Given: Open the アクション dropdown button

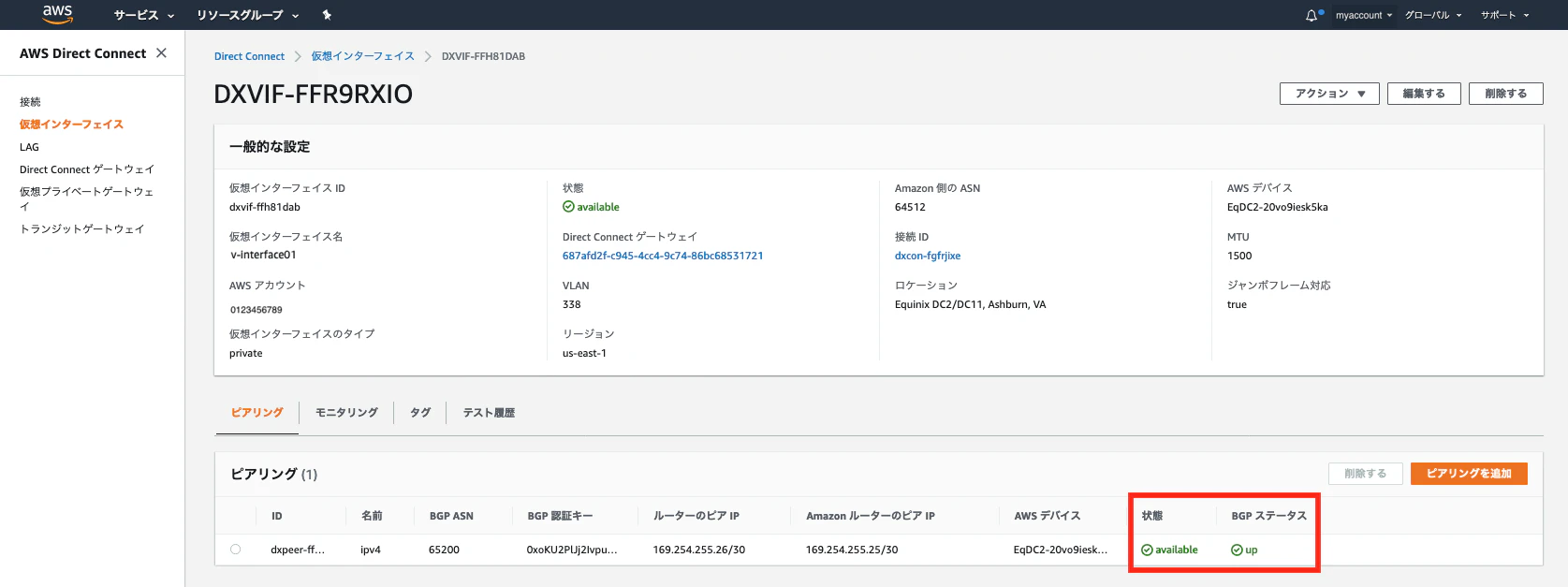Looking at the screenshot, I should (1329, 94).
